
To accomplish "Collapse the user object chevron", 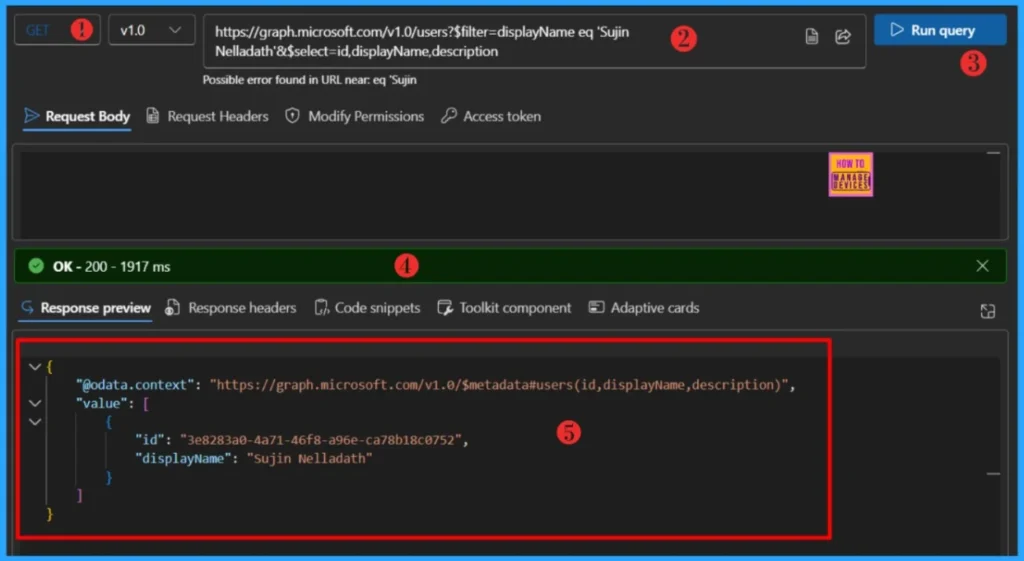I will [35, 422].
